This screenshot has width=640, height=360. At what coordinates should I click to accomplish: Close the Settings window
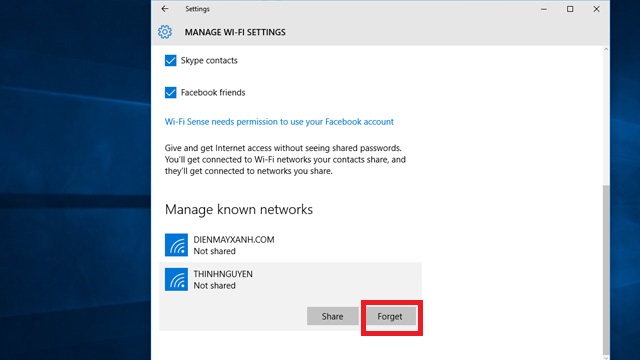tap(596, 9)
